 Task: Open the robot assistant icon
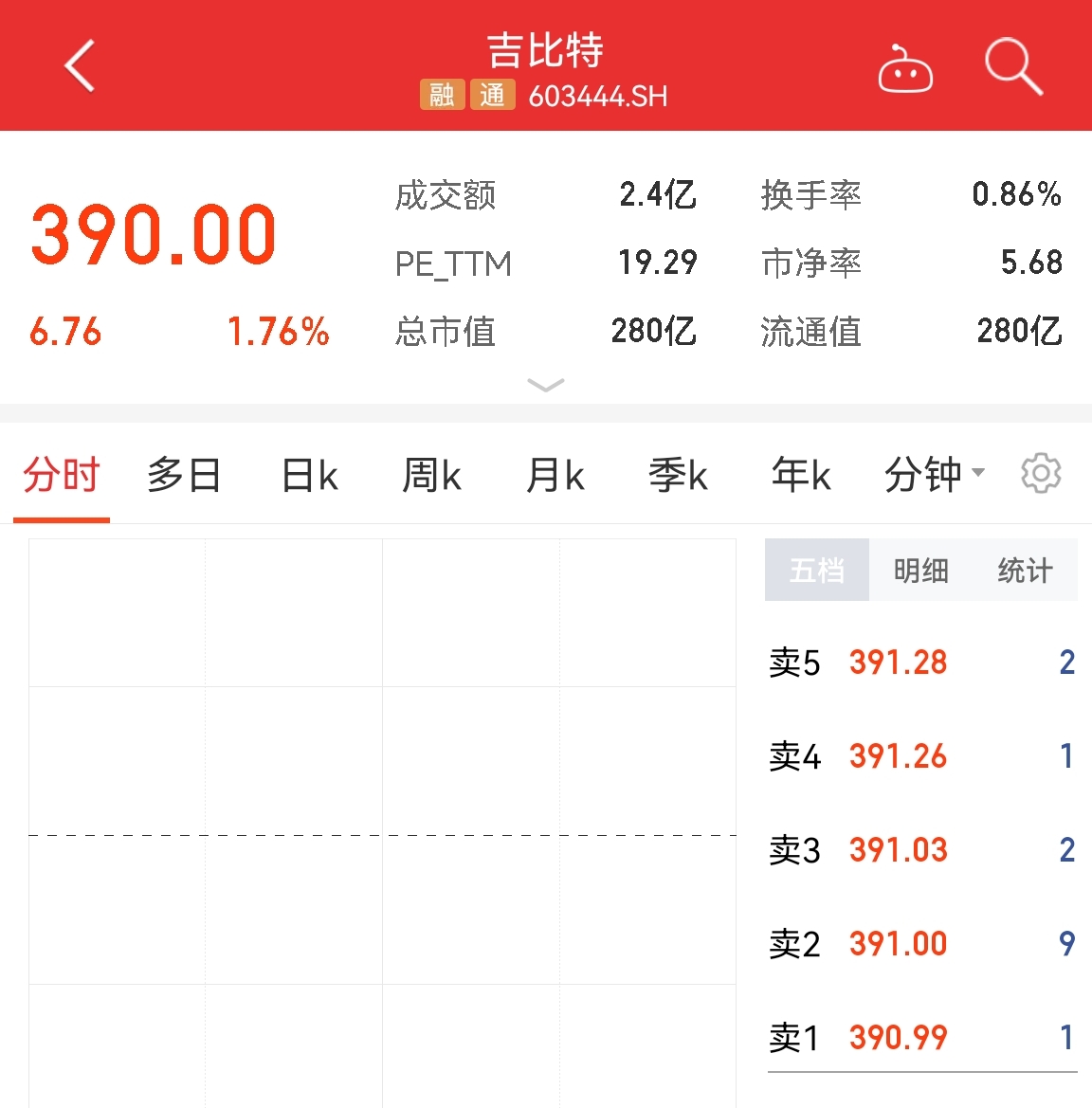click(904, 68)
